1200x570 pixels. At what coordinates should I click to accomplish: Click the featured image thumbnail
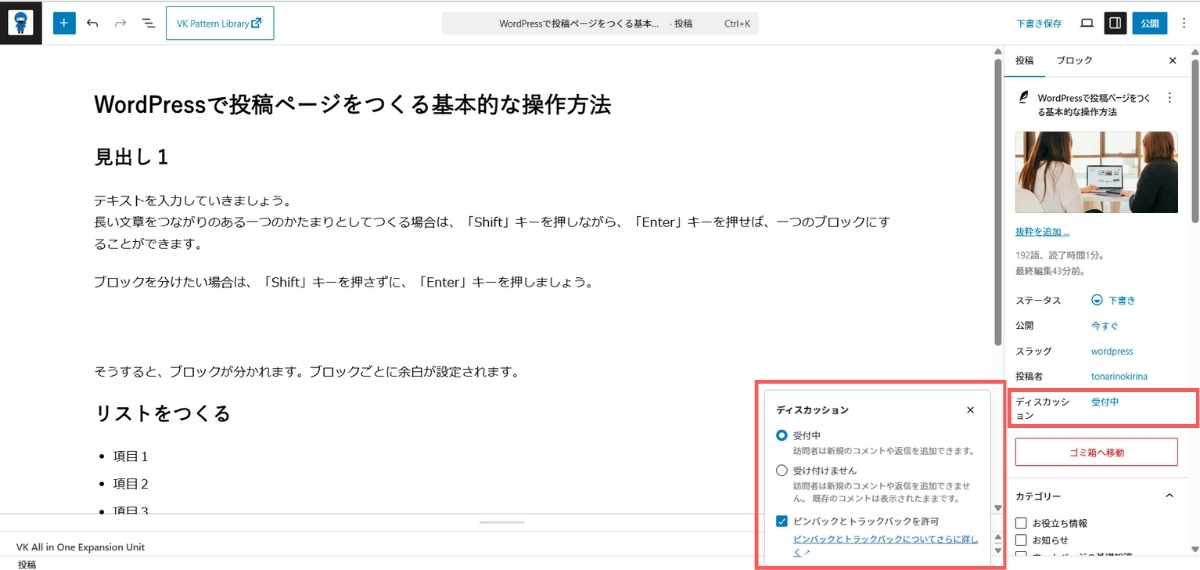(1097, 172)
